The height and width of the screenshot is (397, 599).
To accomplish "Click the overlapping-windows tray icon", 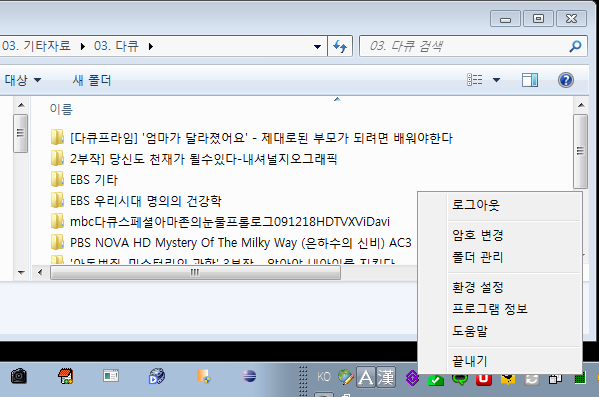I will (x=555, y=379).
